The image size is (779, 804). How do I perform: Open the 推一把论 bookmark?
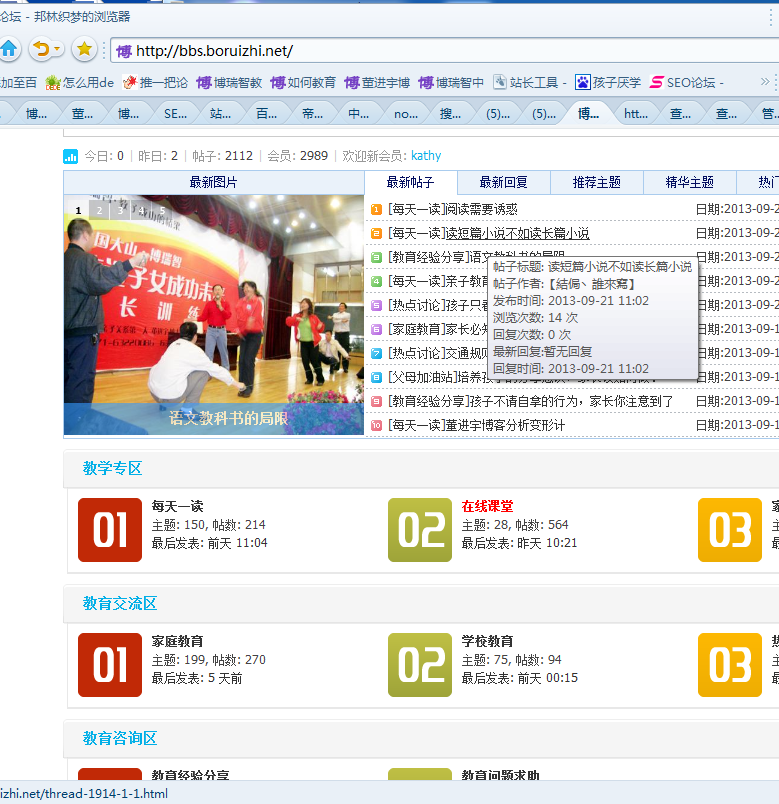tap(155, 82)
